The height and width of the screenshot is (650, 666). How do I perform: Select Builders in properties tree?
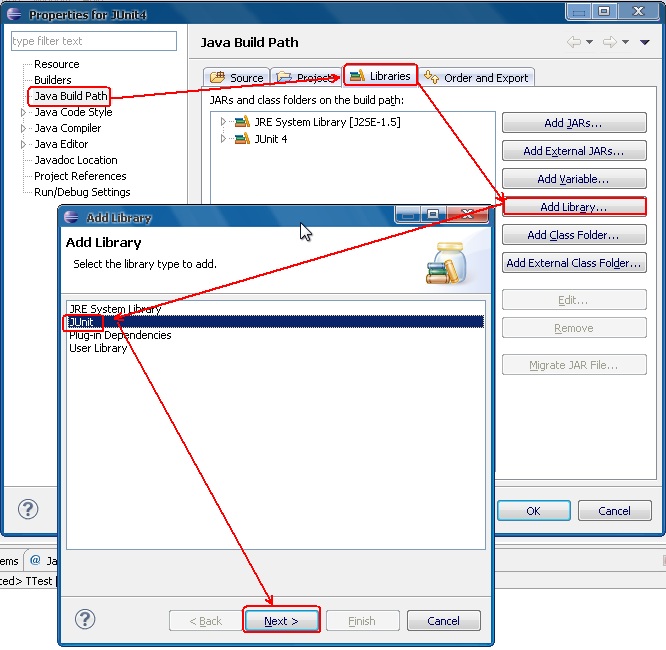coord(53,80)
